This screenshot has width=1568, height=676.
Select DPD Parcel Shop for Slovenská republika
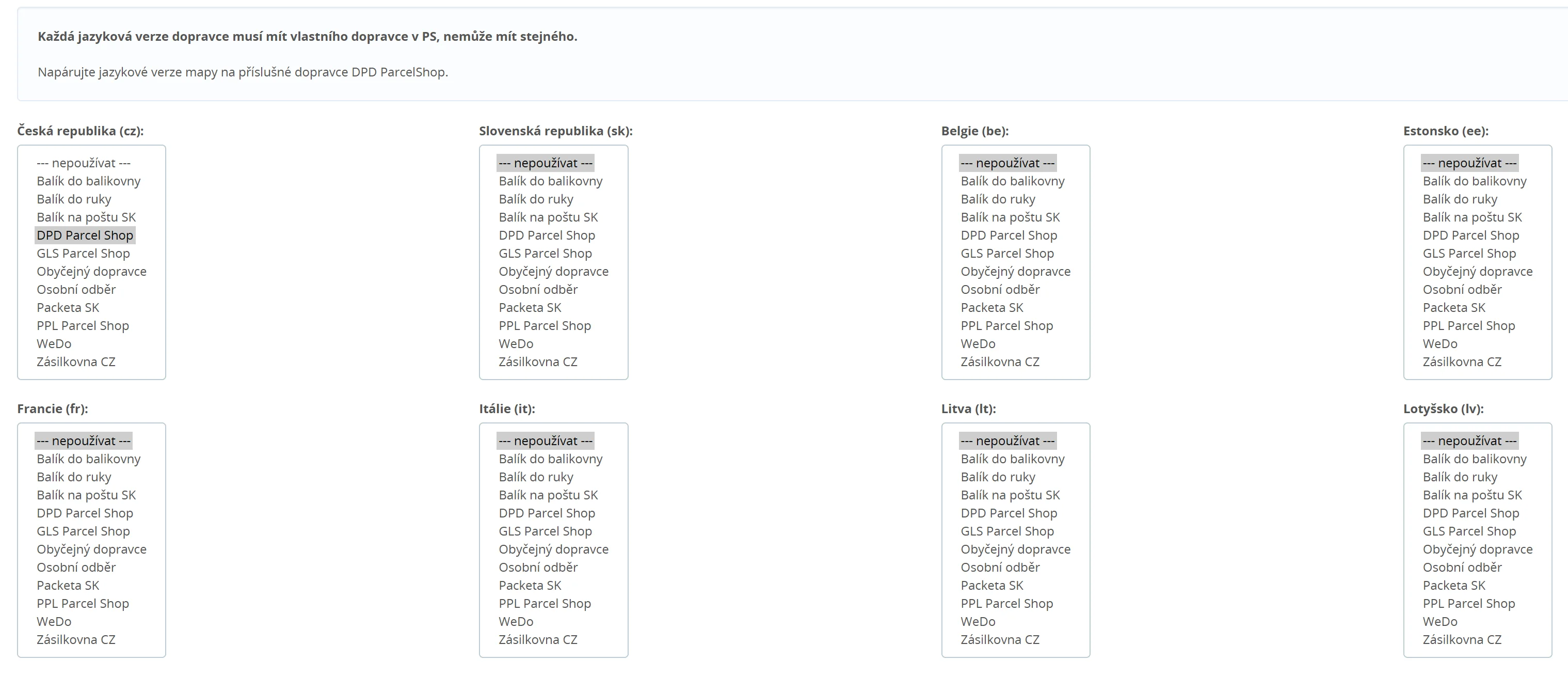[547, 235]
